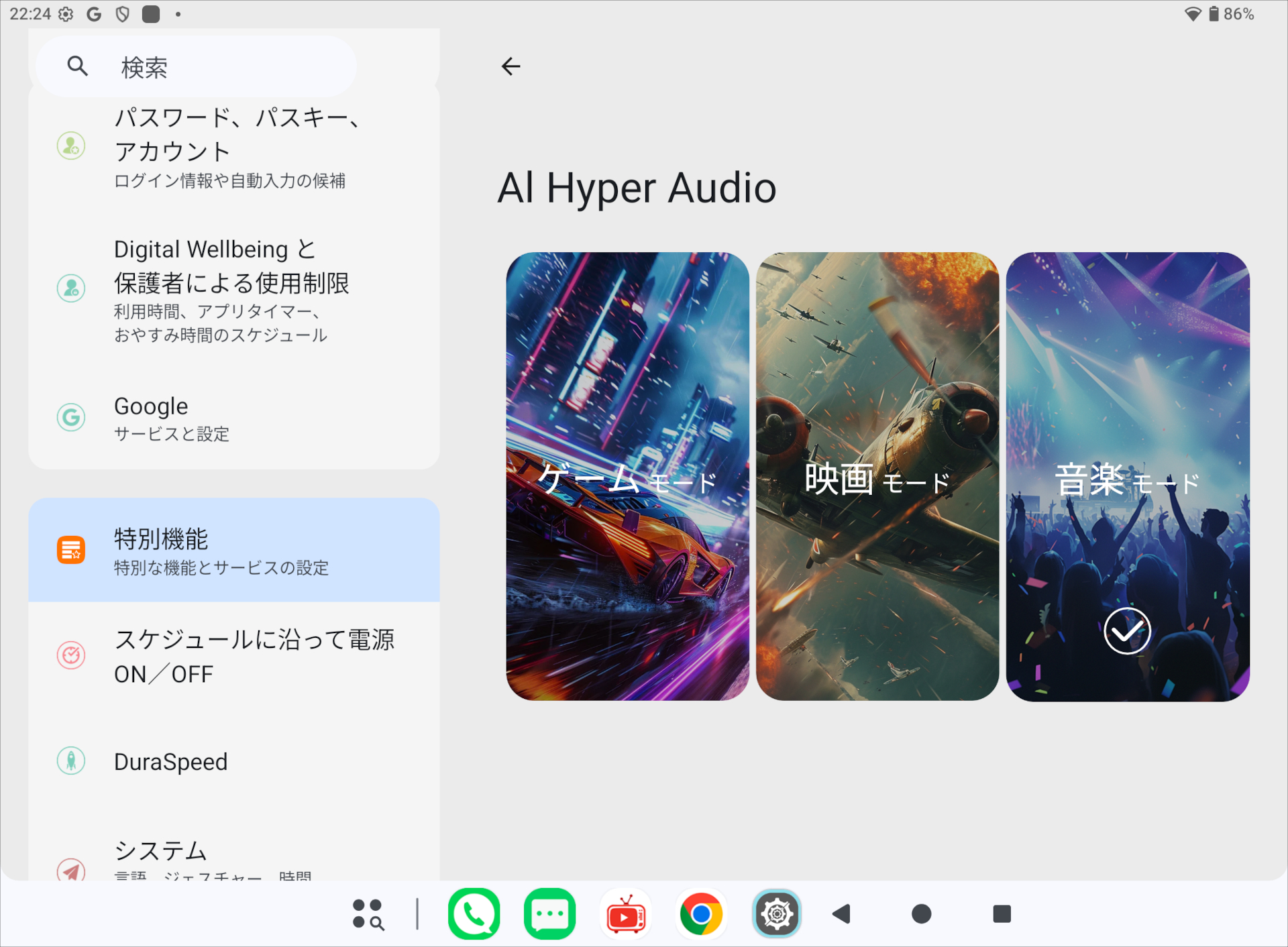
Task: Tap the checkmark on the music mode card
Action: click(1128, 631)
